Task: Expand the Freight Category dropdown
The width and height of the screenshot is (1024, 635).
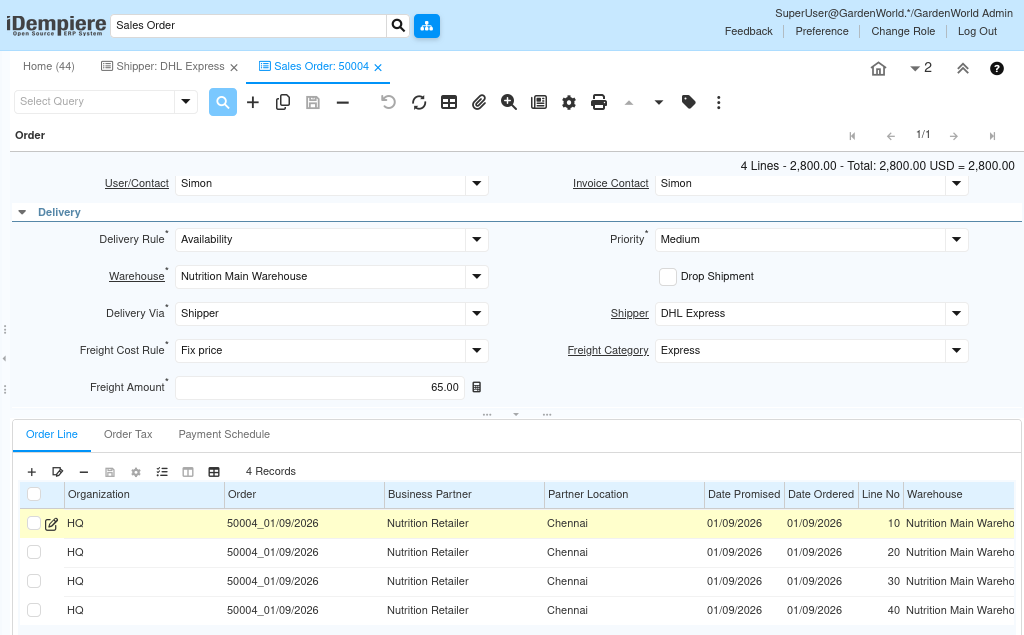Action: [957, 351]
